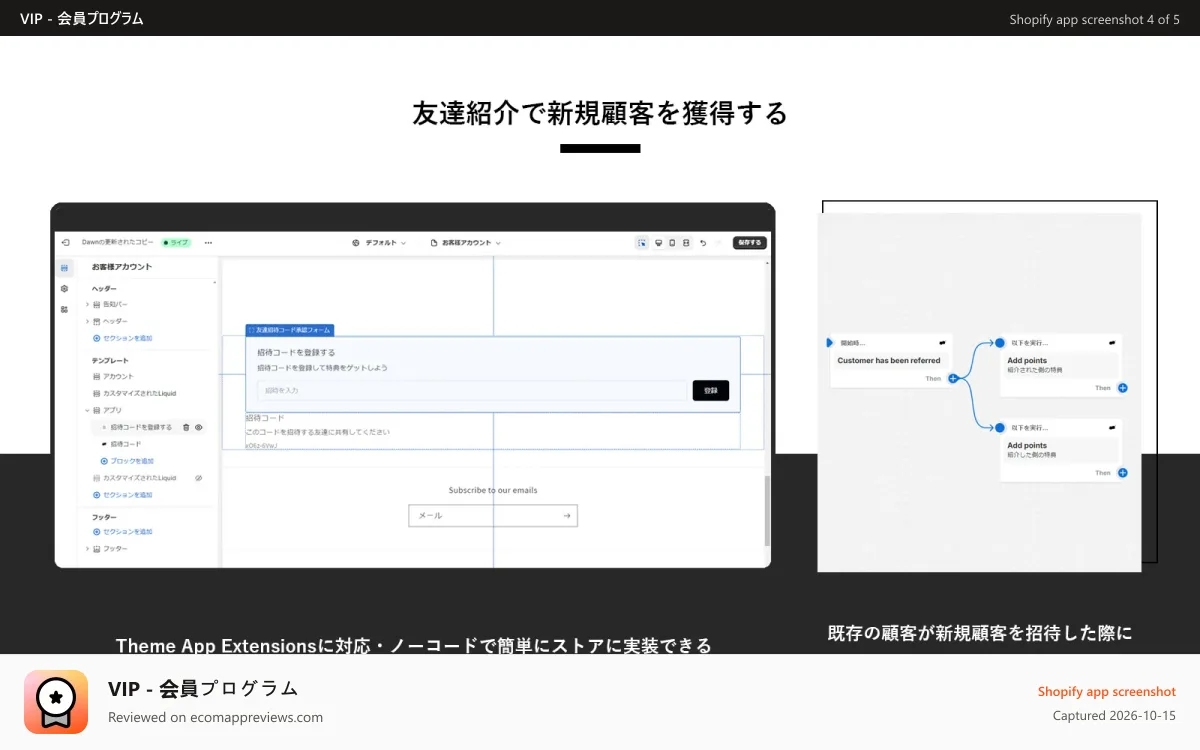Click the 招待を入力 input field
Viewport: 1200px width, 750px height.
coord(472,391)
